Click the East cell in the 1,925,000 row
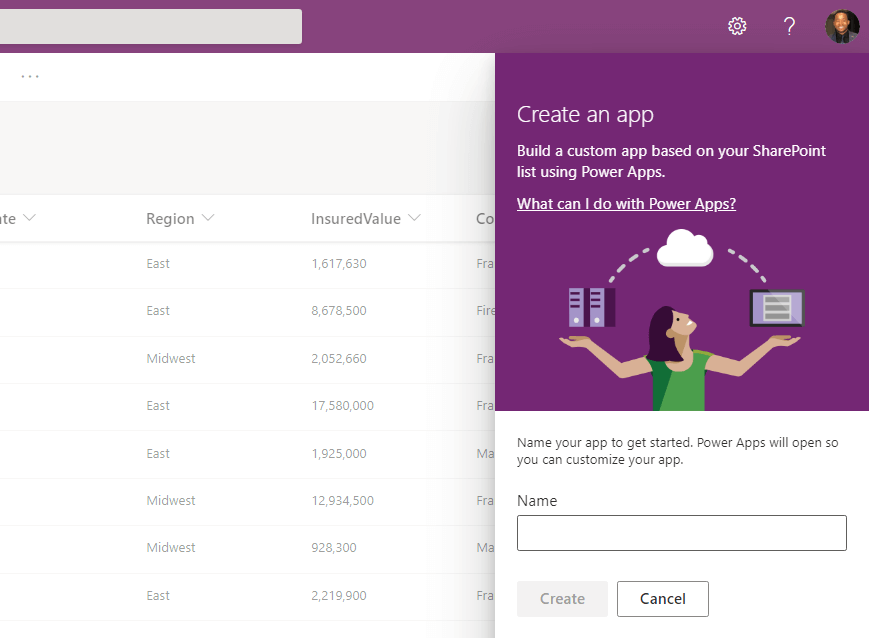The image size is (869, 638). (158, 453)
